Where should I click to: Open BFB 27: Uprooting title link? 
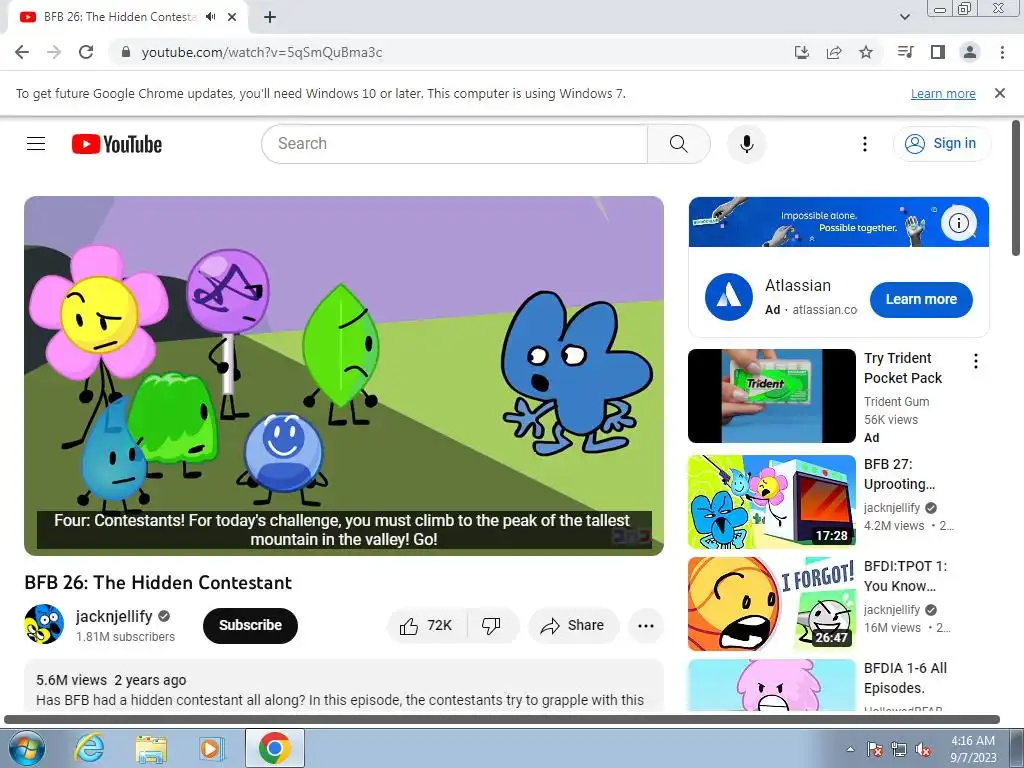click(899, 474)
